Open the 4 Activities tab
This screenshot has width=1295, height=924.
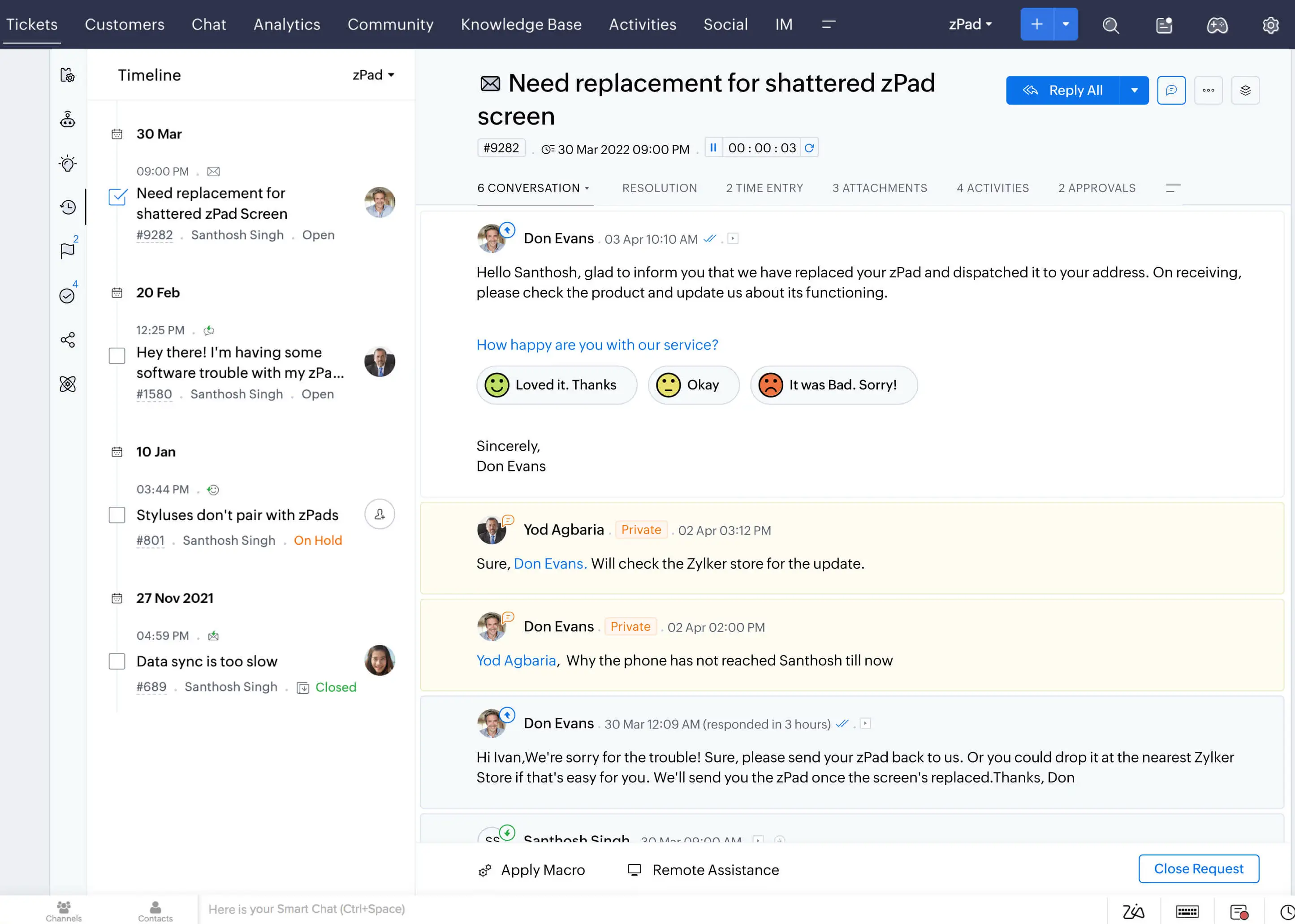pyautogui.click(x=993, y=188)
